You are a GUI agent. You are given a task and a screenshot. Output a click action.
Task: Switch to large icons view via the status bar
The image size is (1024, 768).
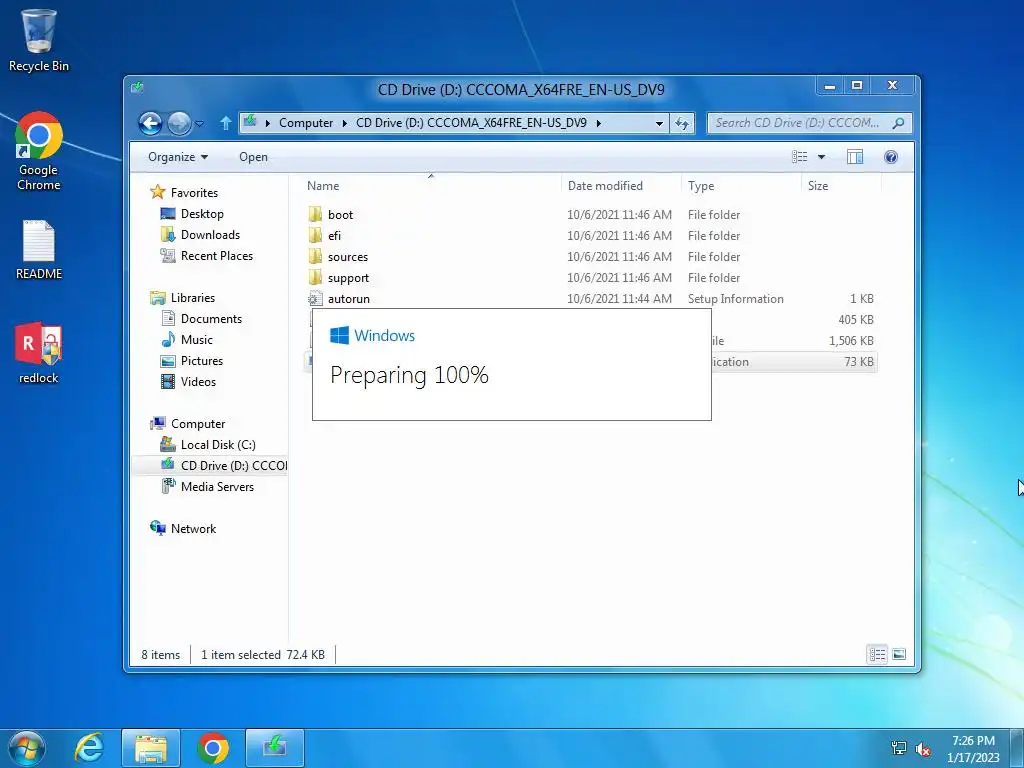pyautogui.click(x=899, y=654)
